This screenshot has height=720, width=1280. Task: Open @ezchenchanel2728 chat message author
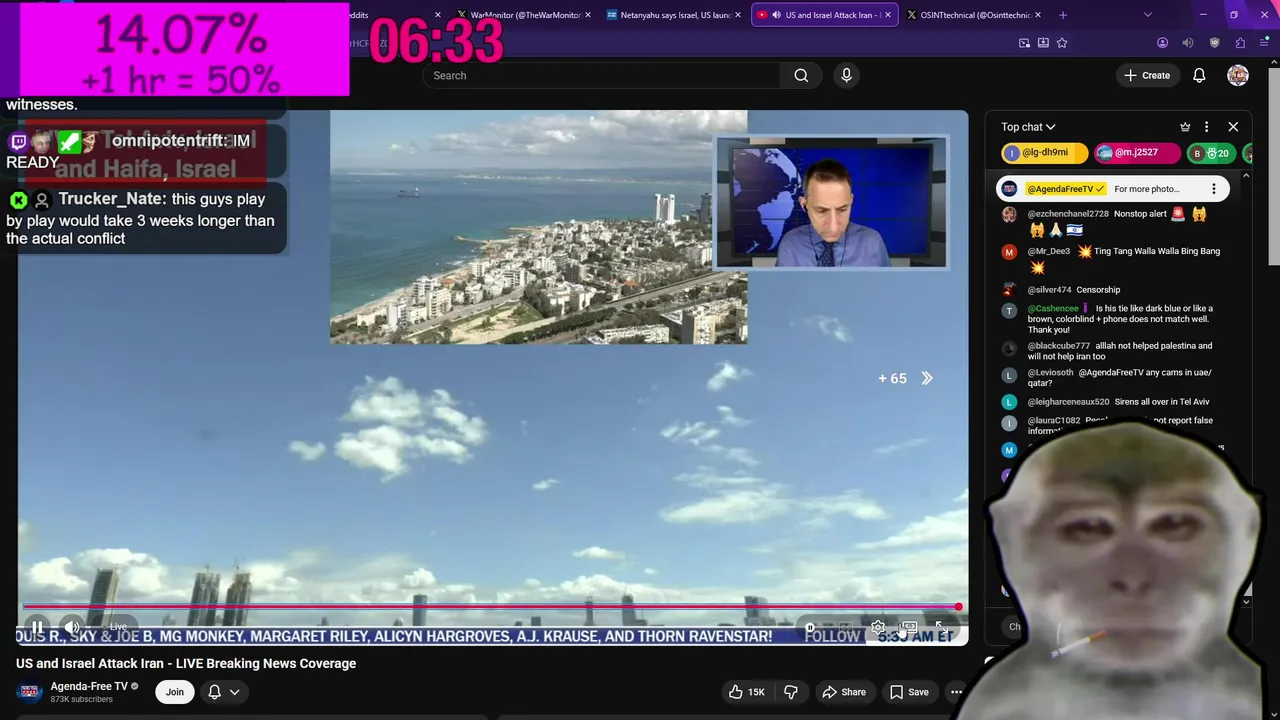point(1068,214)
